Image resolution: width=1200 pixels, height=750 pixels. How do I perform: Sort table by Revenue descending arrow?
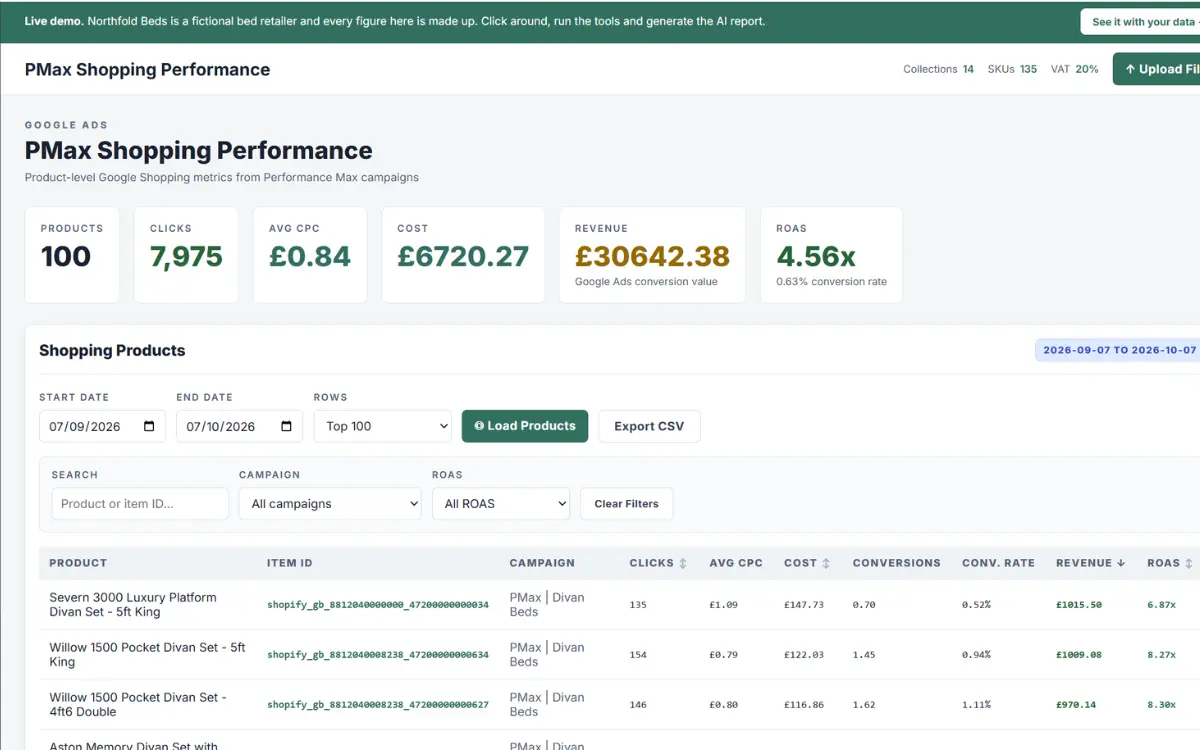pyautogui.click(x=1121, y=563)
